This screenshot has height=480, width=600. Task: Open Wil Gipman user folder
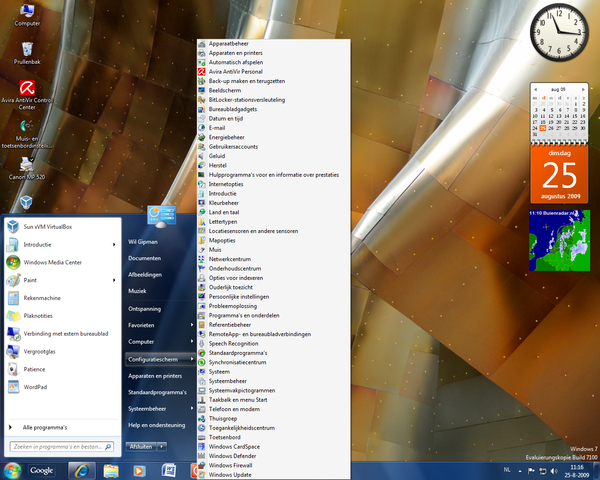(x=143, y=242)
